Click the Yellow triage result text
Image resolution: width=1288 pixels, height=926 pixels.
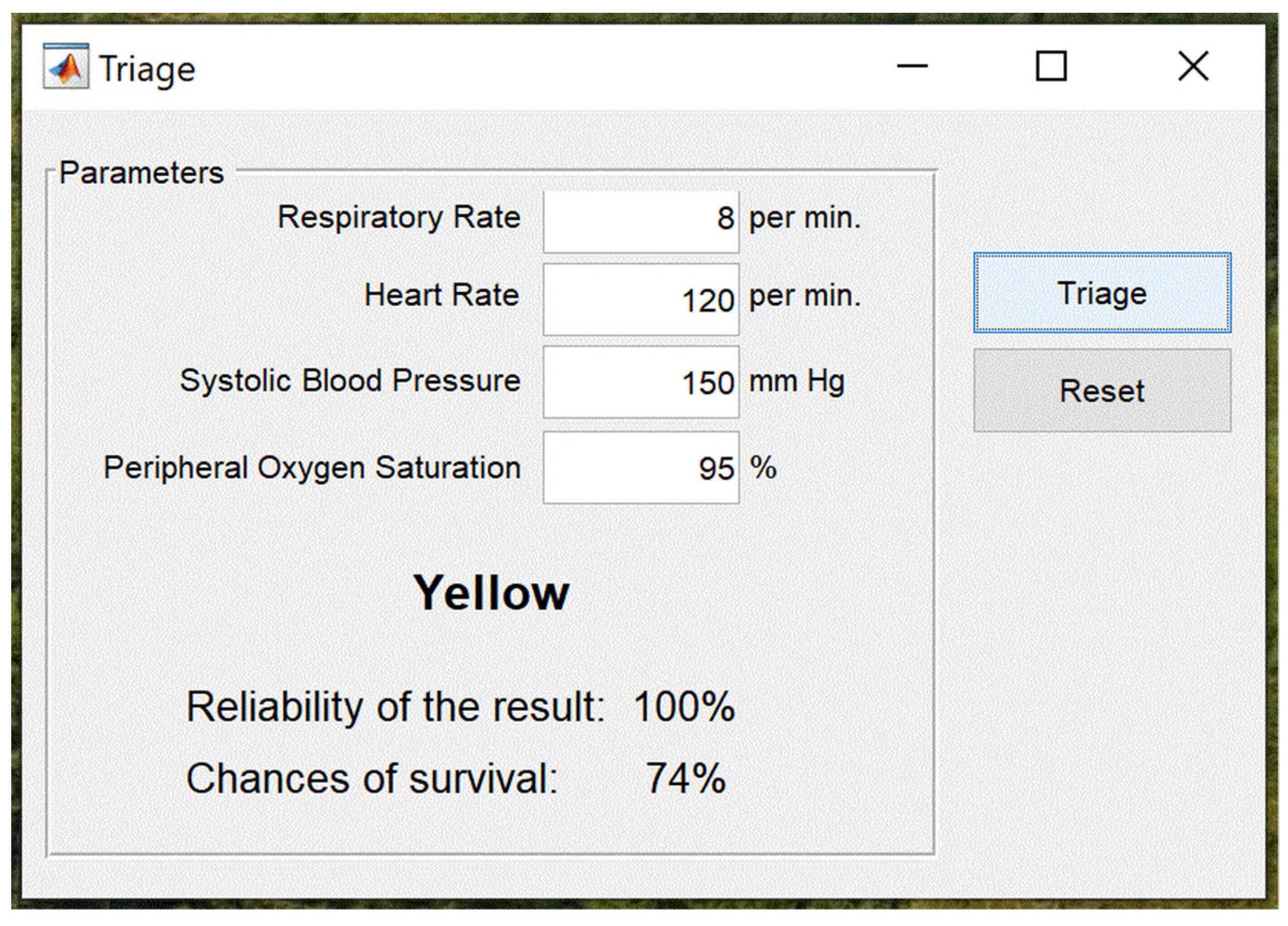pos(491,593)
